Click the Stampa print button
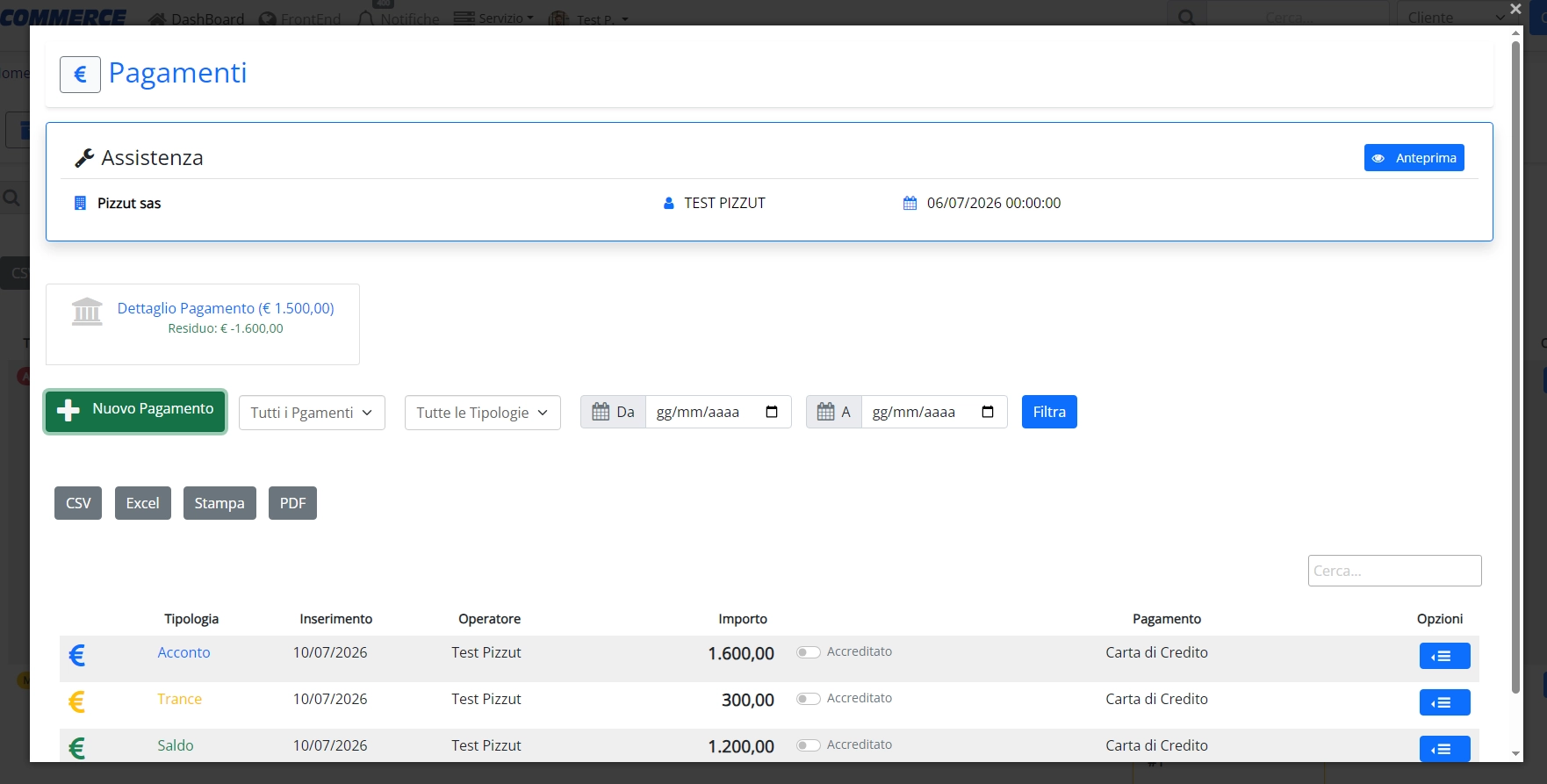 pos(219,503)
